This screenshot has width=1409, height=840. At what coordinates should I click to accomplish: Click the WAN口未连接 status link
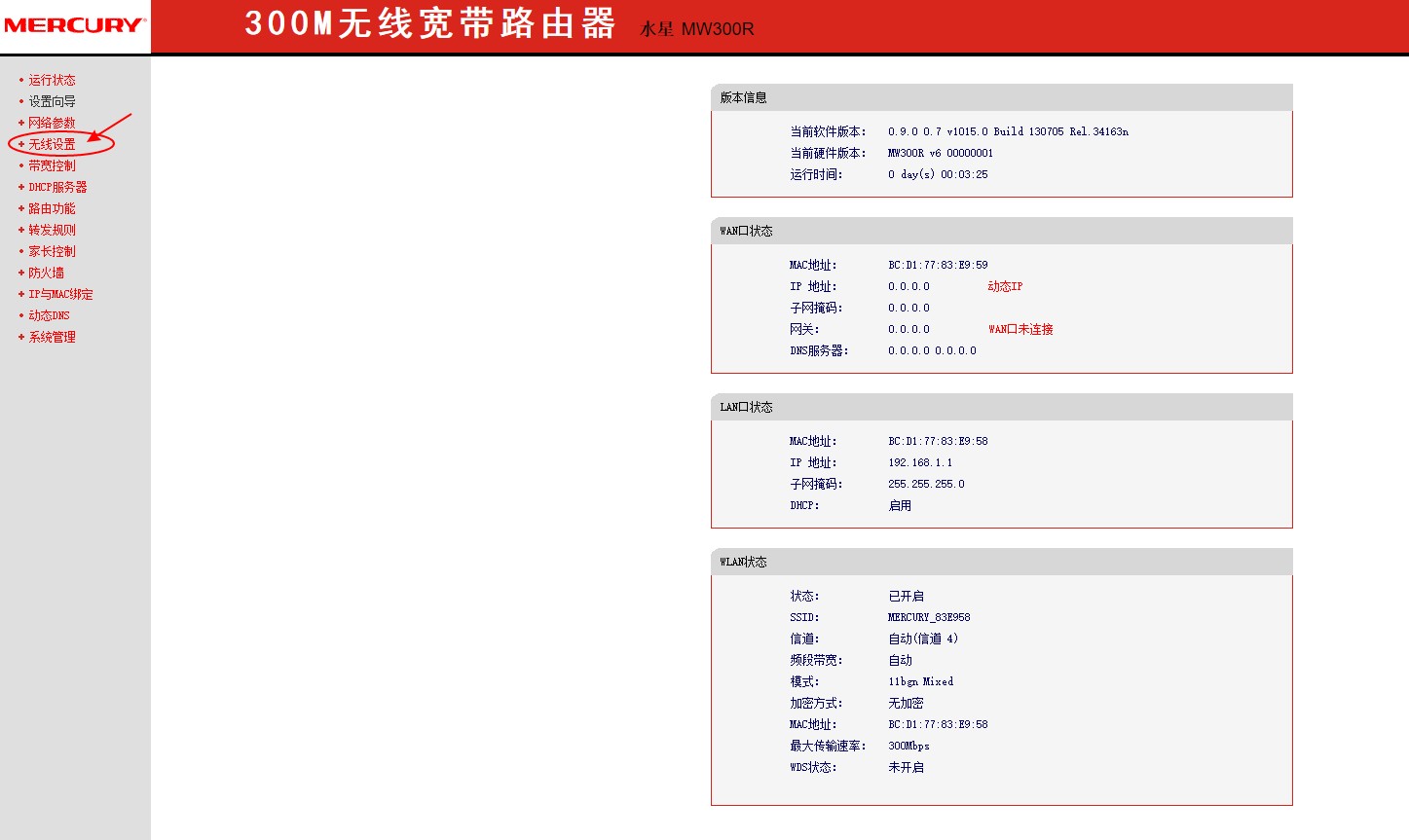(x=1019, y=328)
